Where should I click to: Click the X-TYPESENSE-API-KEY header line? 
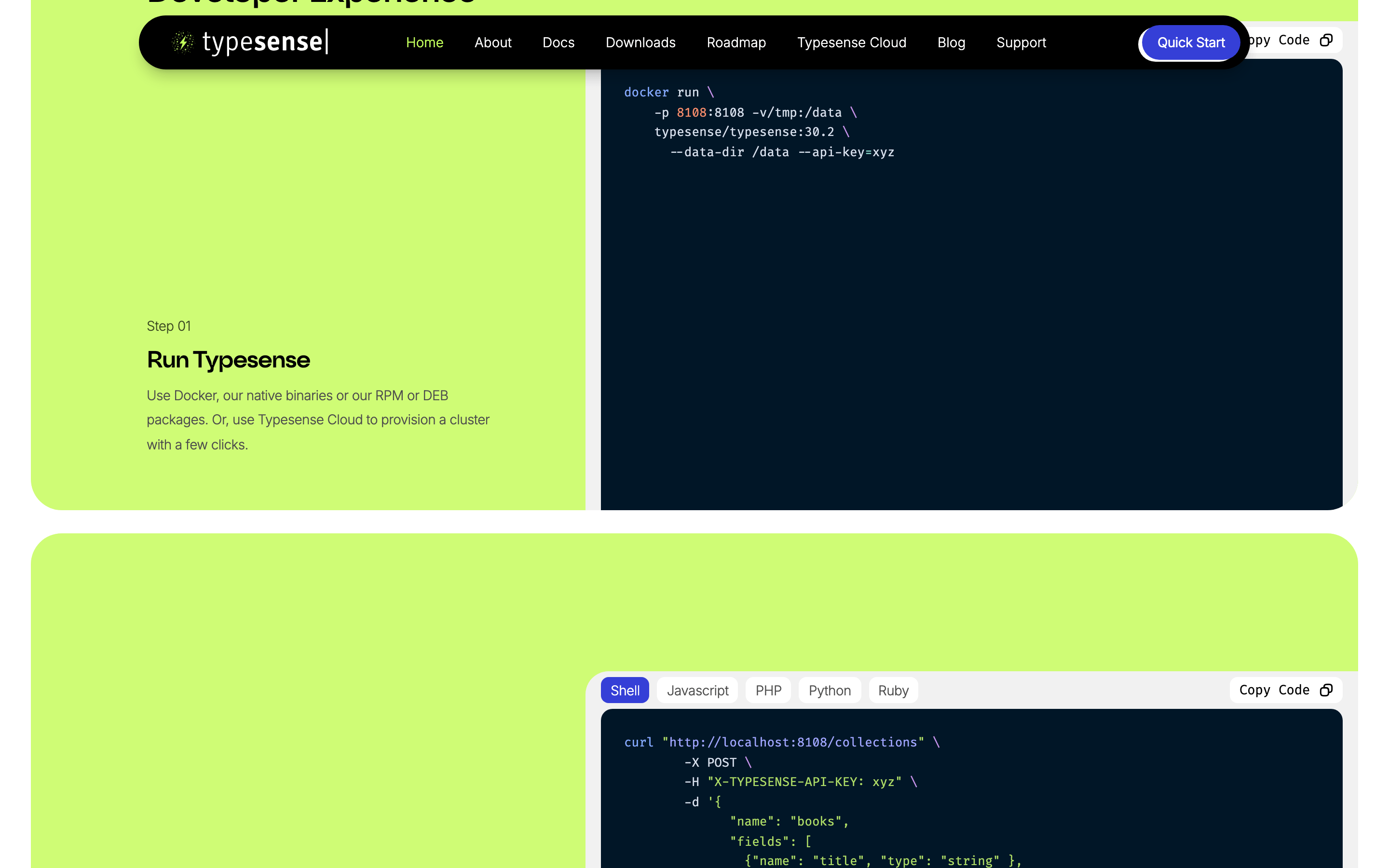point(801,782)
